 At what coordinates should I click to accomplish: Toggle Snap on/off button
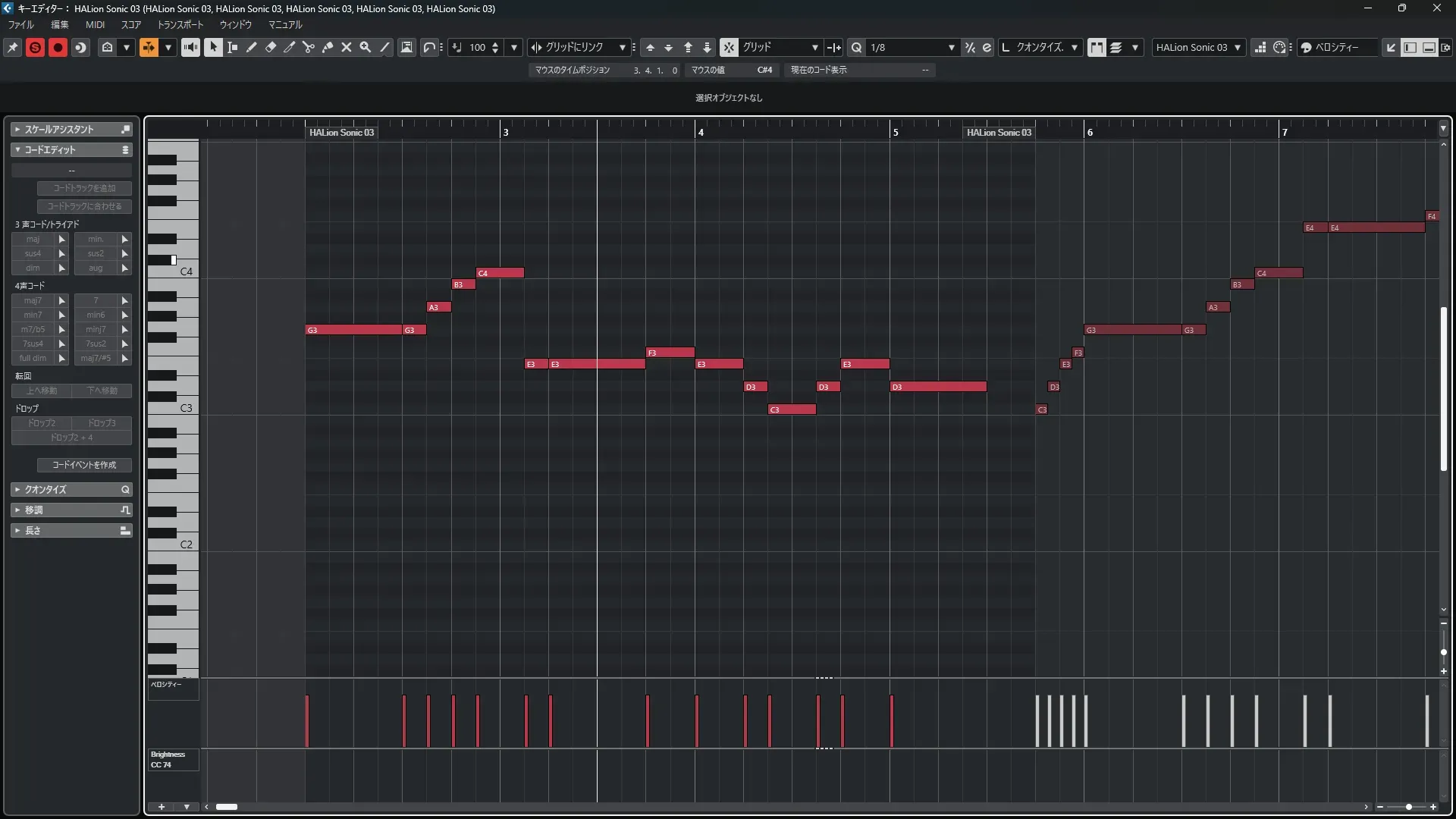[729, 47]
